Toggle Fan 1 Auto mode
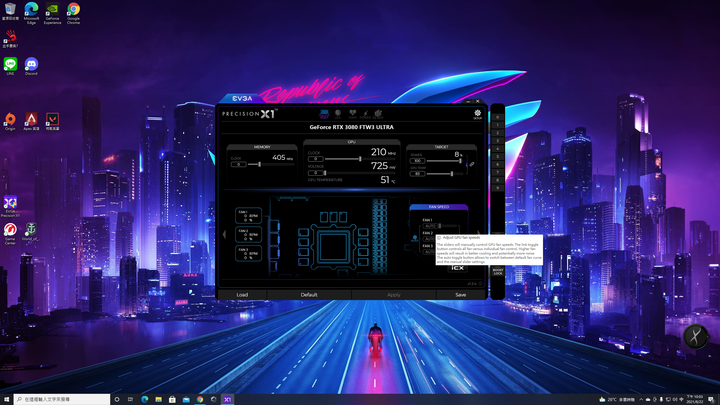720x405 pixels. [429, 226]
